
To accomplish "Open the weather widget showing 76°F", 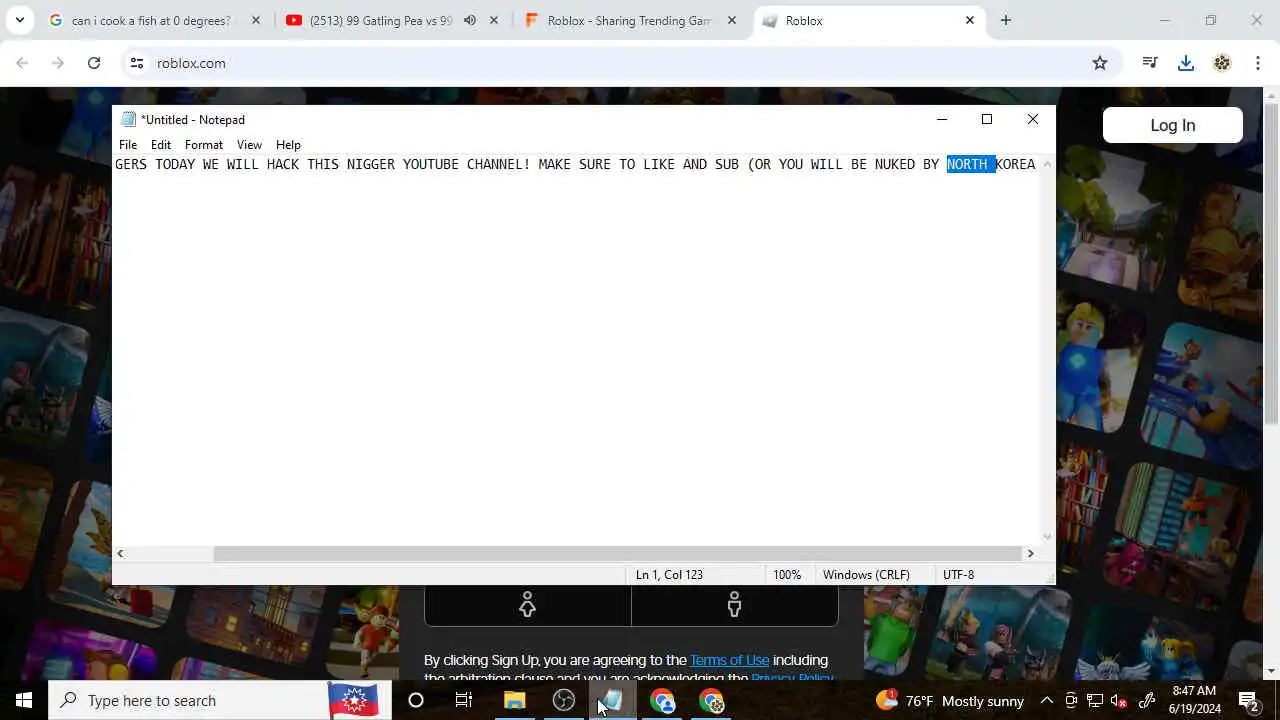I will tap(950, 700).
